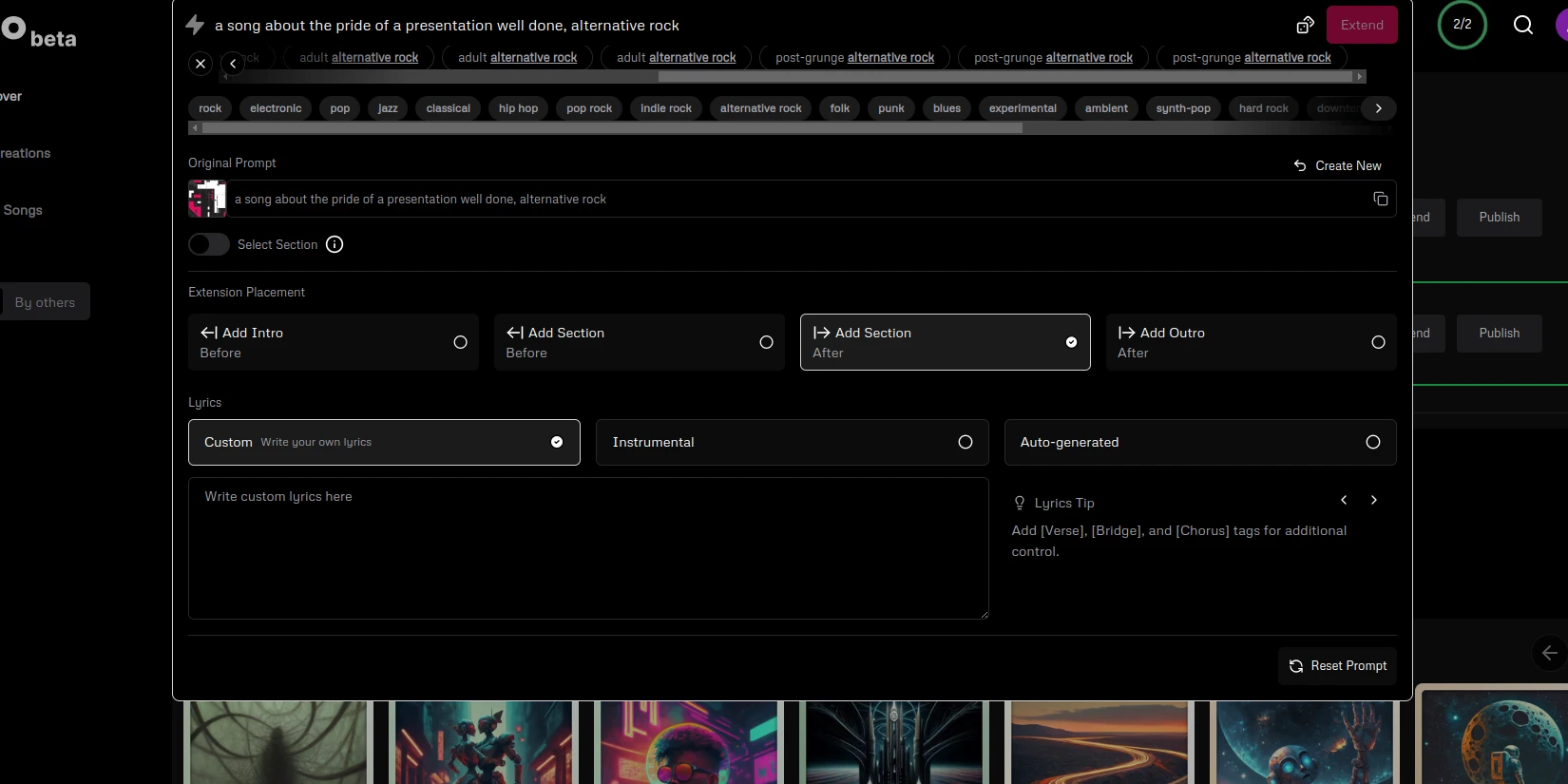Screen dimensions: 1568x784
Task: Show previous lyrics tip
Action: [1344, 500]
